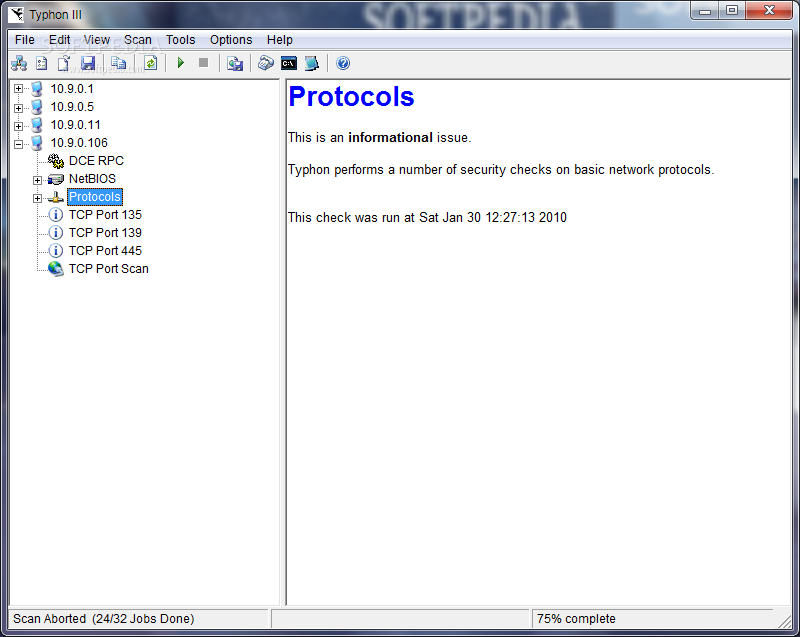This screenshot has width=800, height=637.
Task: Select host 10.9.0.11 in tree
Action: click(76, 125)
